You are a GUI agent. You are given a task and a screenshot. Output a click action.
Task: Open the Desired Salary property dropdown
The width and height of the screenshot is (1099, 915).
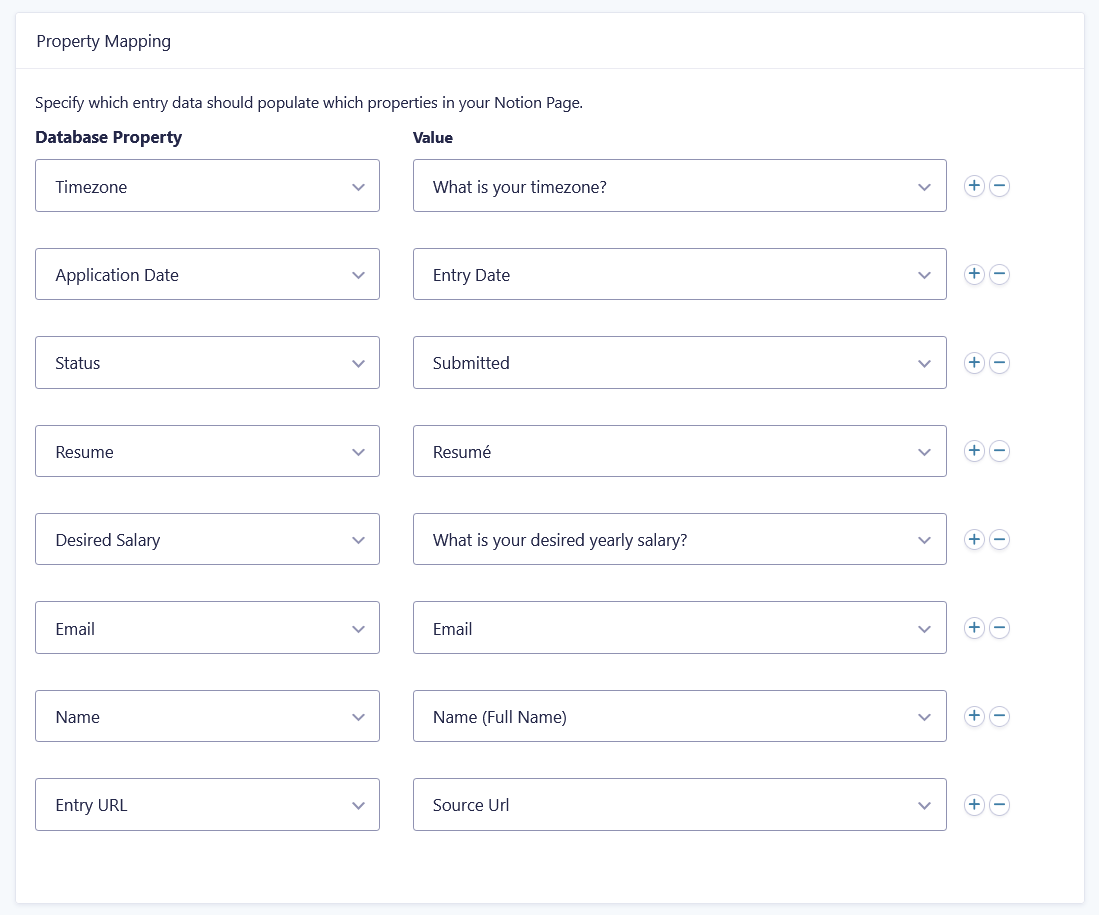pos(207,539)
